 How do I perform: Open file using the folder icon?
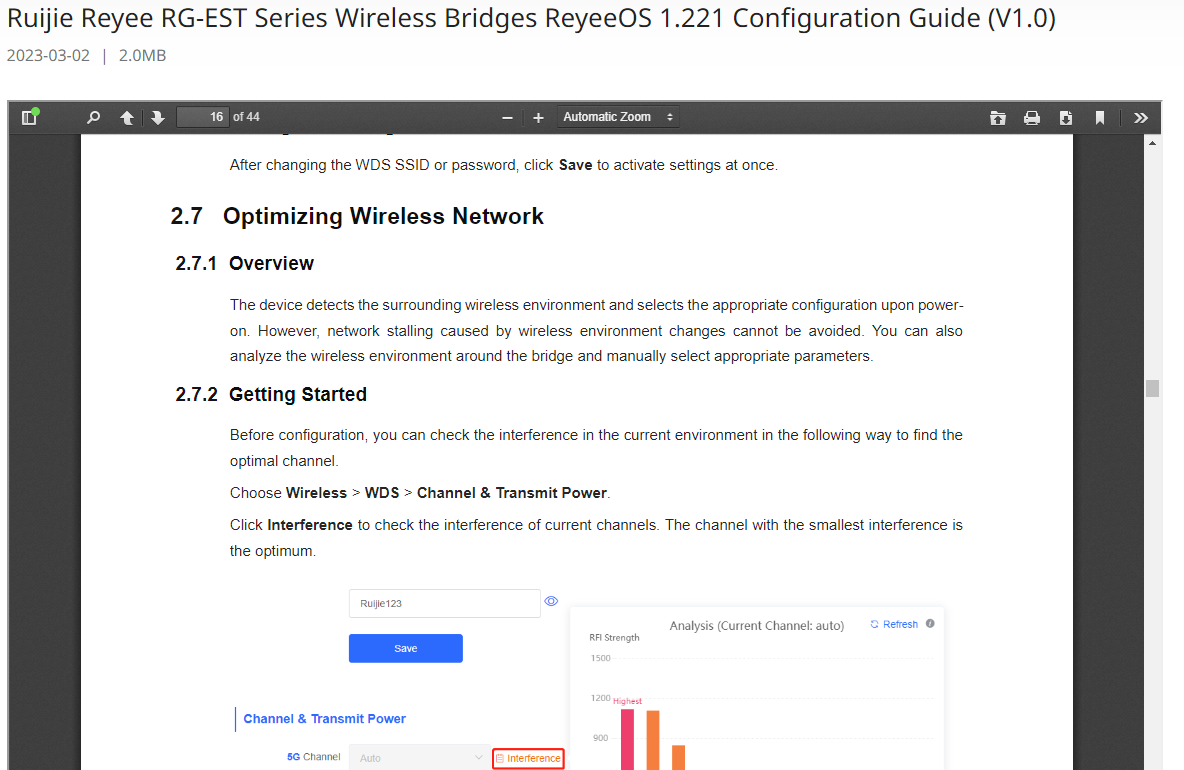(x=997, y=118)
